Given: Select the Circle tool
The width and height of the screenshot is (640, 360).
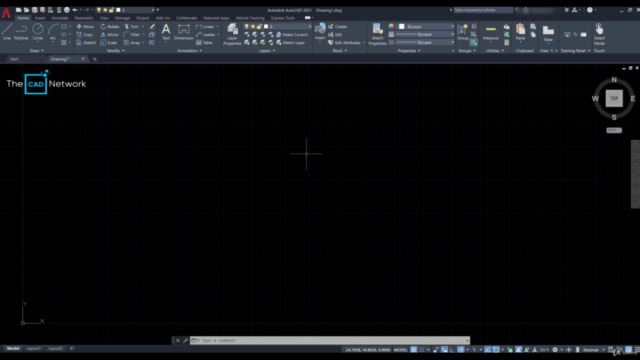Looking at the screenshot, I should [x=38, y=32].
